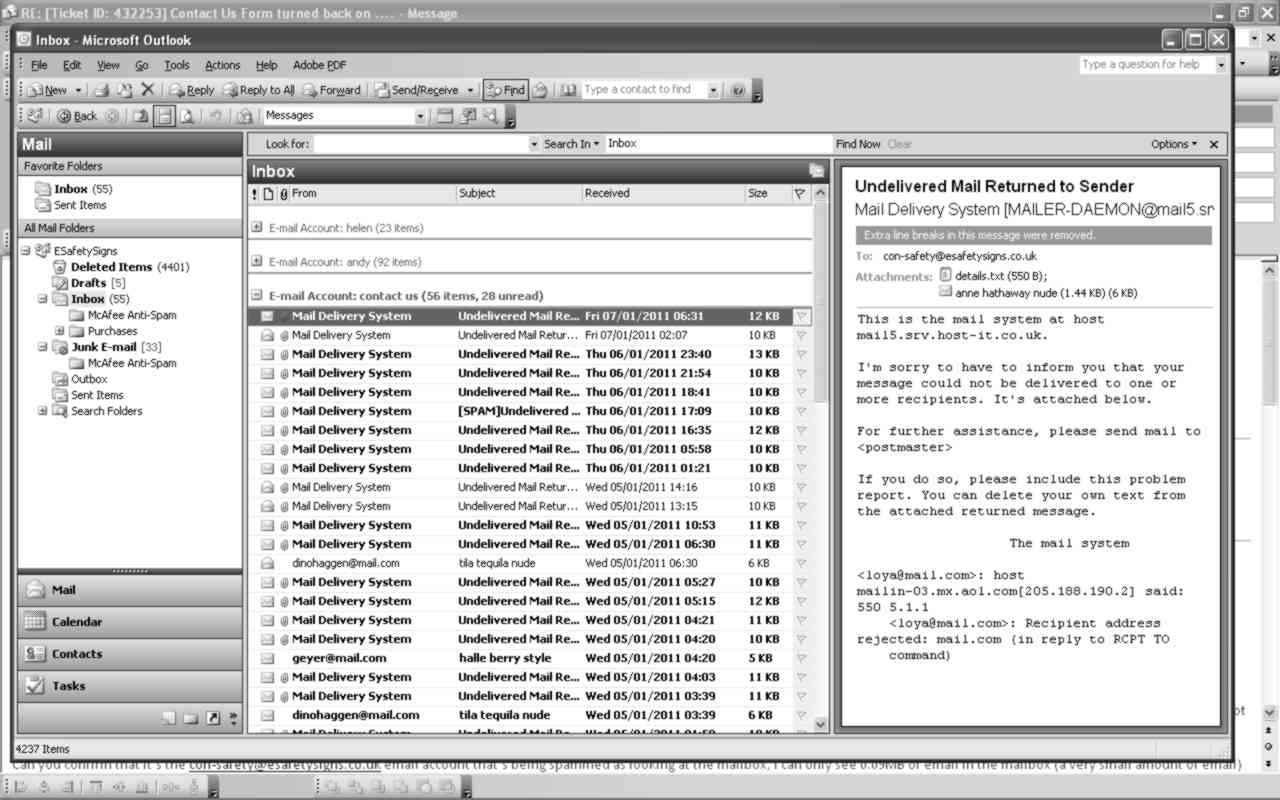Screen dimensions: 1280x800
Task: Toggle flag on first Mail Delivery System message
Action: (x=800, y=316)
